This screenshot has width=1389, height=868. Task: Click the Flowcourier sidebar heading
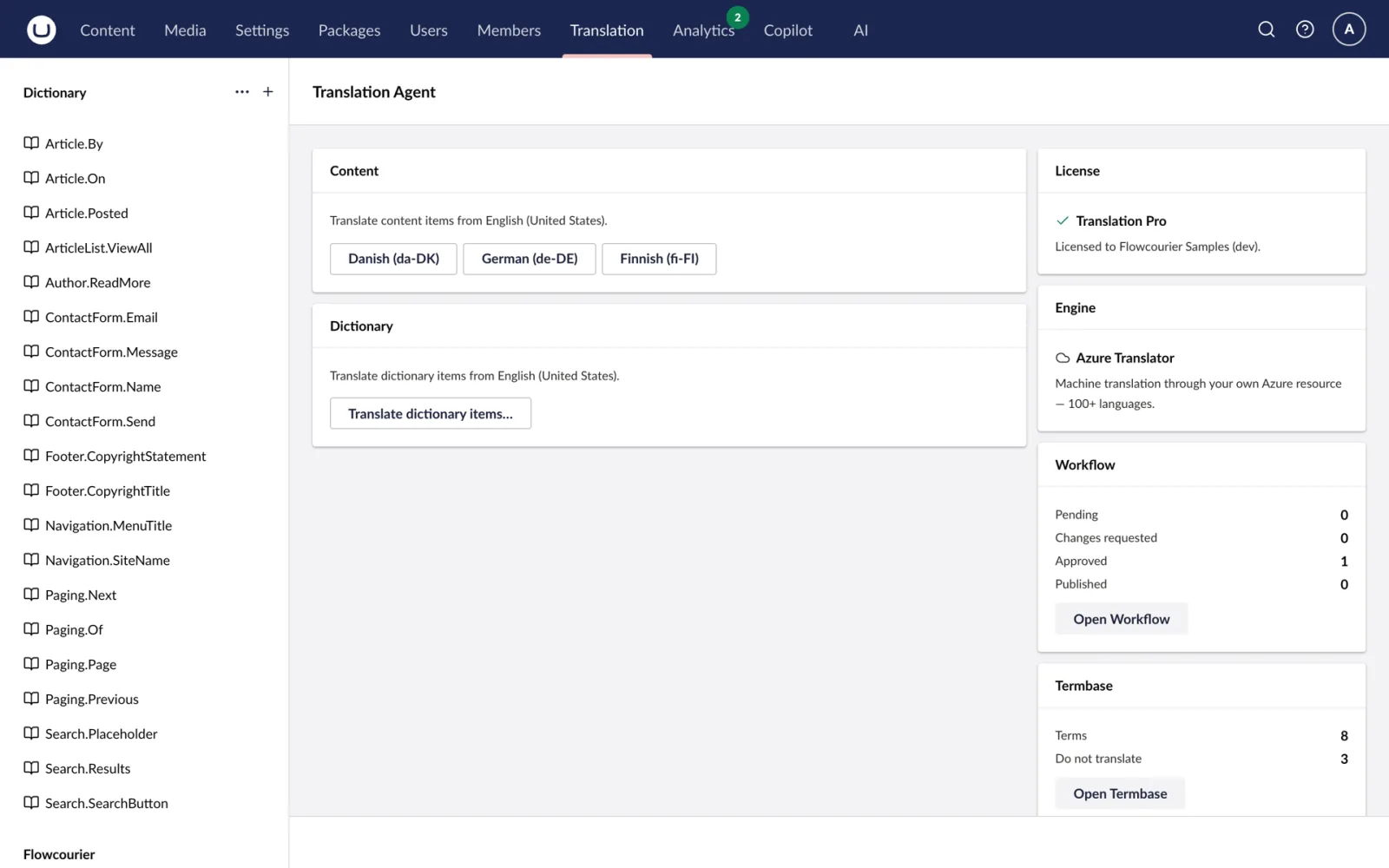(x=59, y=854)
